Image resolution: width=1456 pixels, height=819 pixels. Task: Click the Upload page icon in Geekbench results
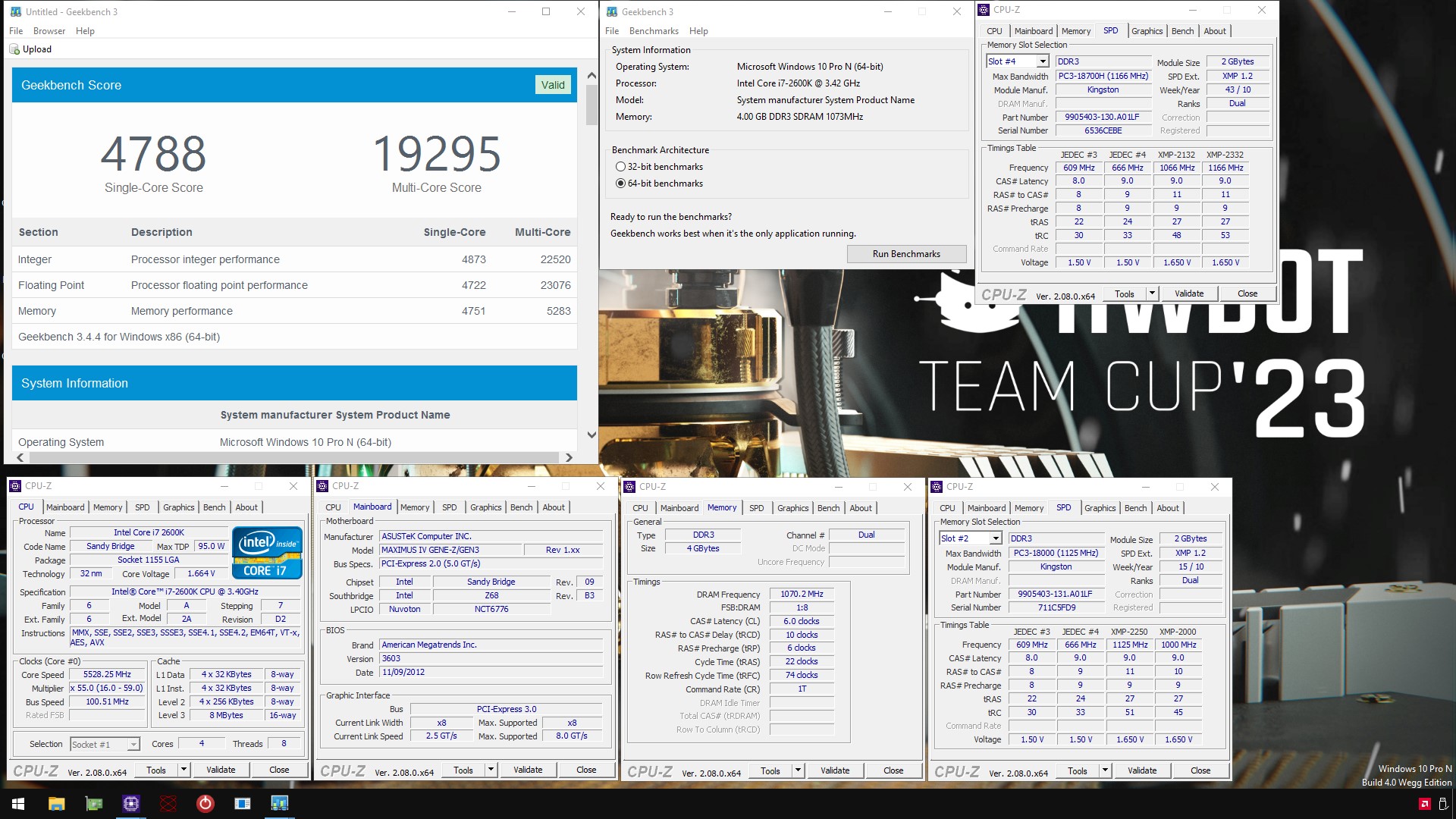pyautogui.click(x=14, y=49)
